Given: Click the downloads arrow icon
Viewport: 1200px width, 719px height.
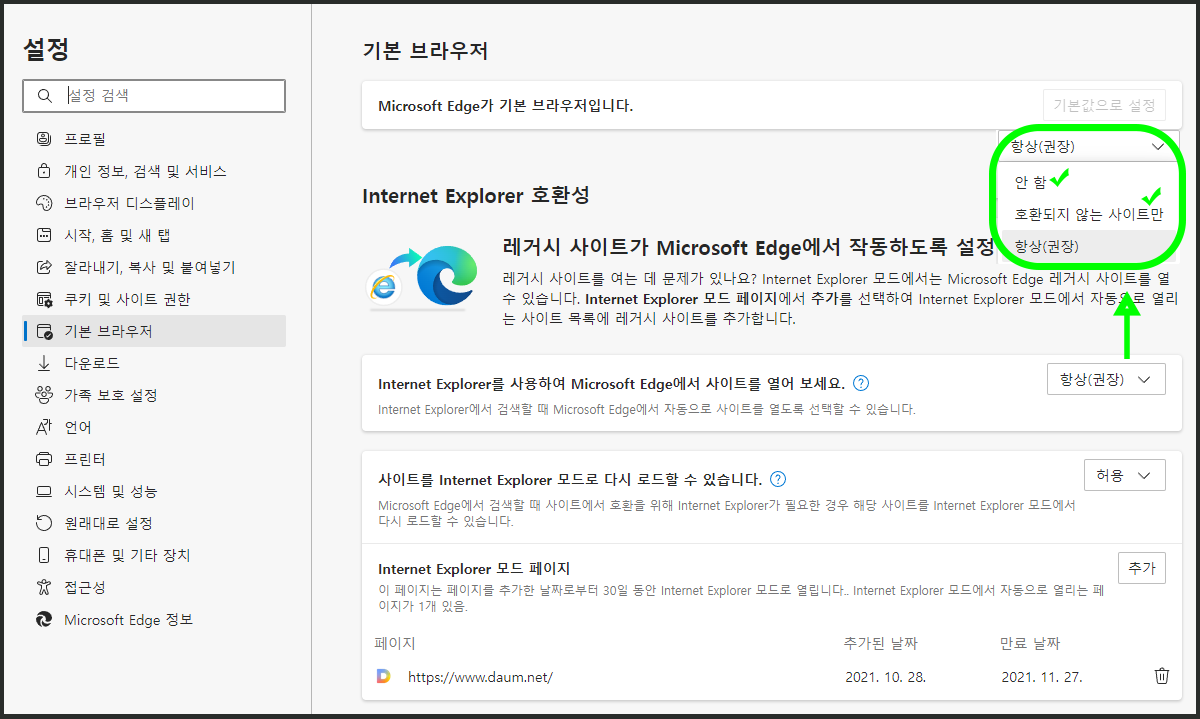Looking at the screenshot, I should pyautogui.click(x=43, y=363).
